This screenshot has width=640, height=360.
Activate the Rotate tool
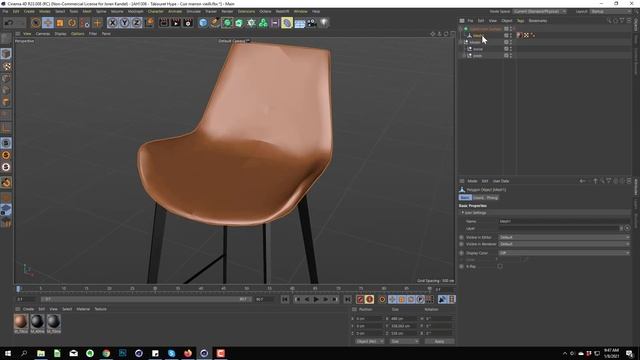click(72, 23)
